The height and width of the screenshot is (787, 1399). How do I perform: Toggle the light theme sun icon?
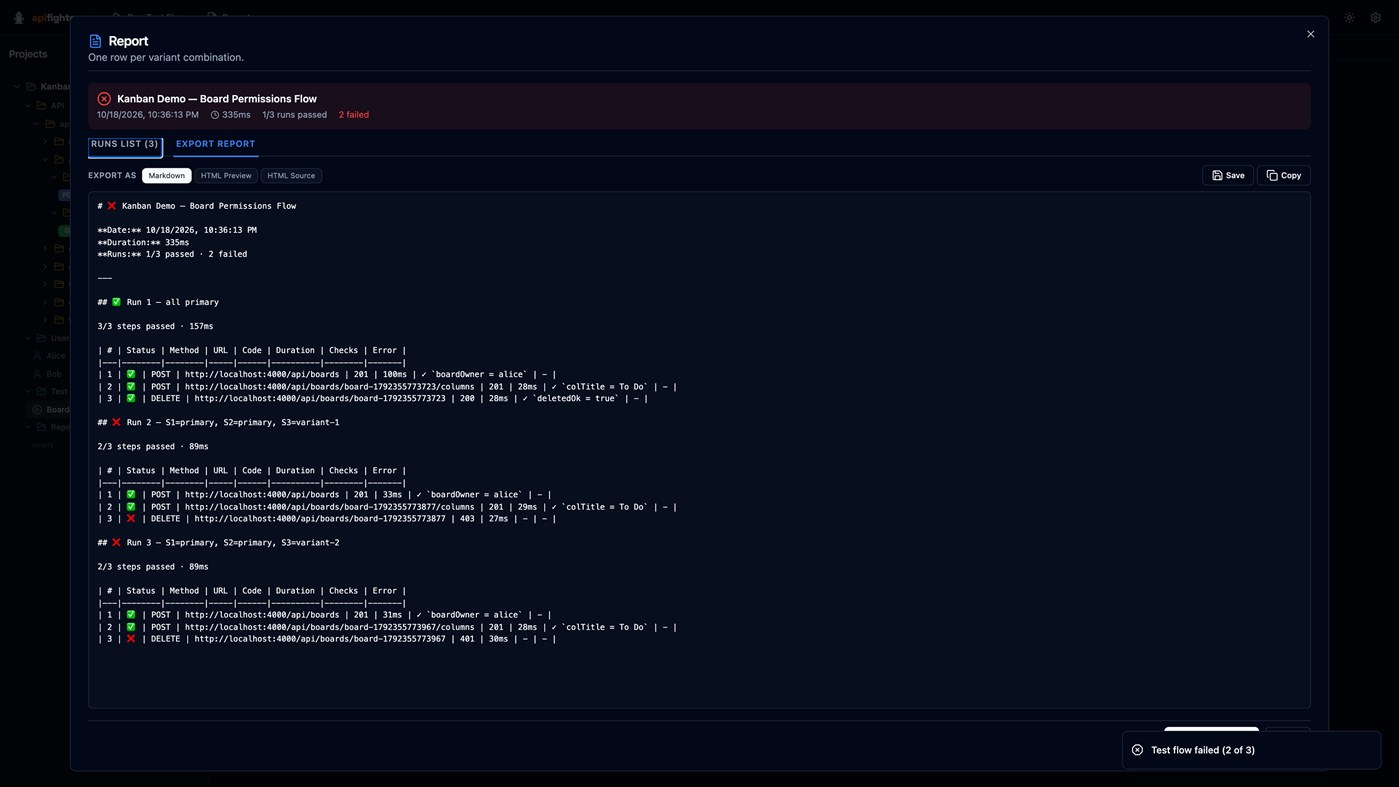coord(1349,18)
